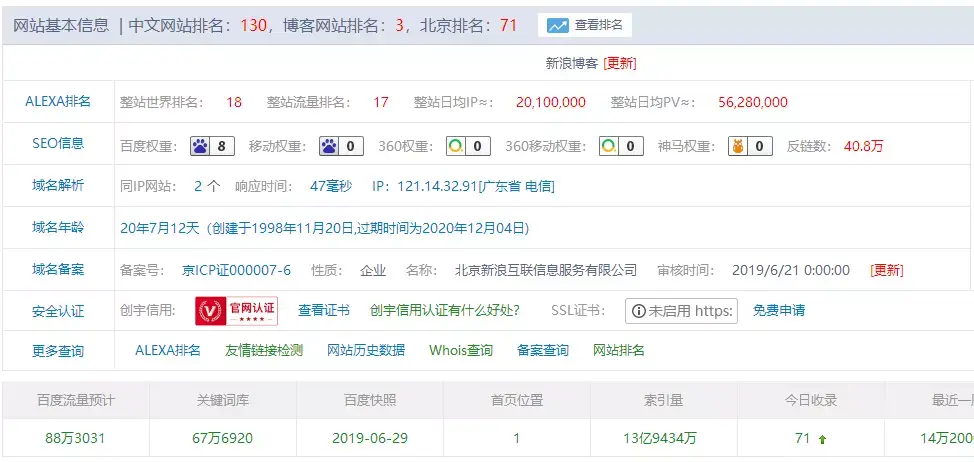This screenshot has height=462, width=974.
Task: Click Baidu traffic value 88万3031
Action: click(75, 438)
